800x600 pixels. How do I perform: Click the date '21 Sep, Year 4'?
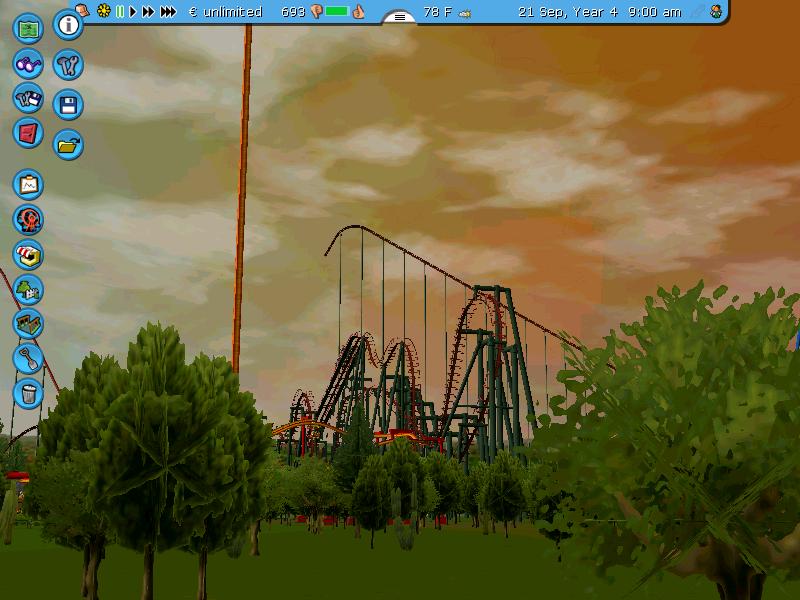pyautogui.click(x=568, y=12)
